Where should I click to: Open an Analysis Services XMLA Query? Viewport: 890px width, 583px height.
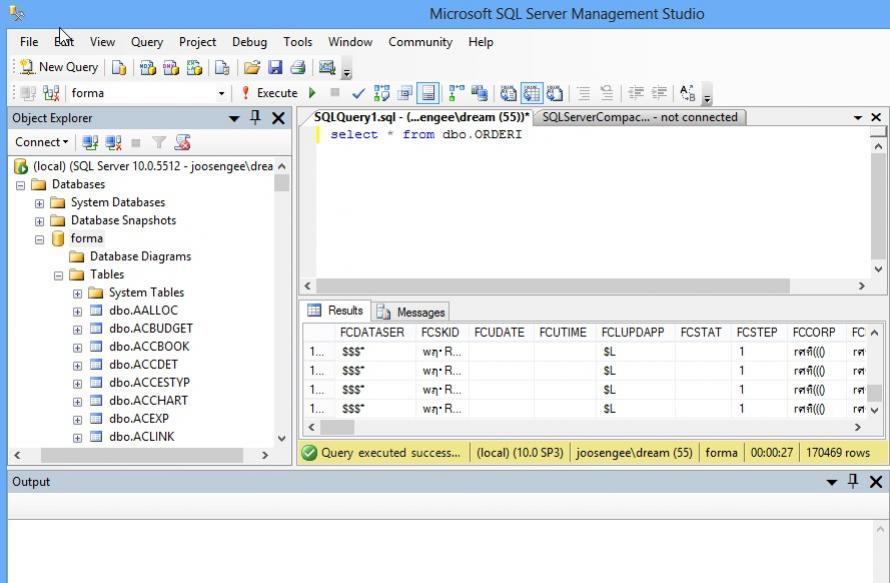195,68
